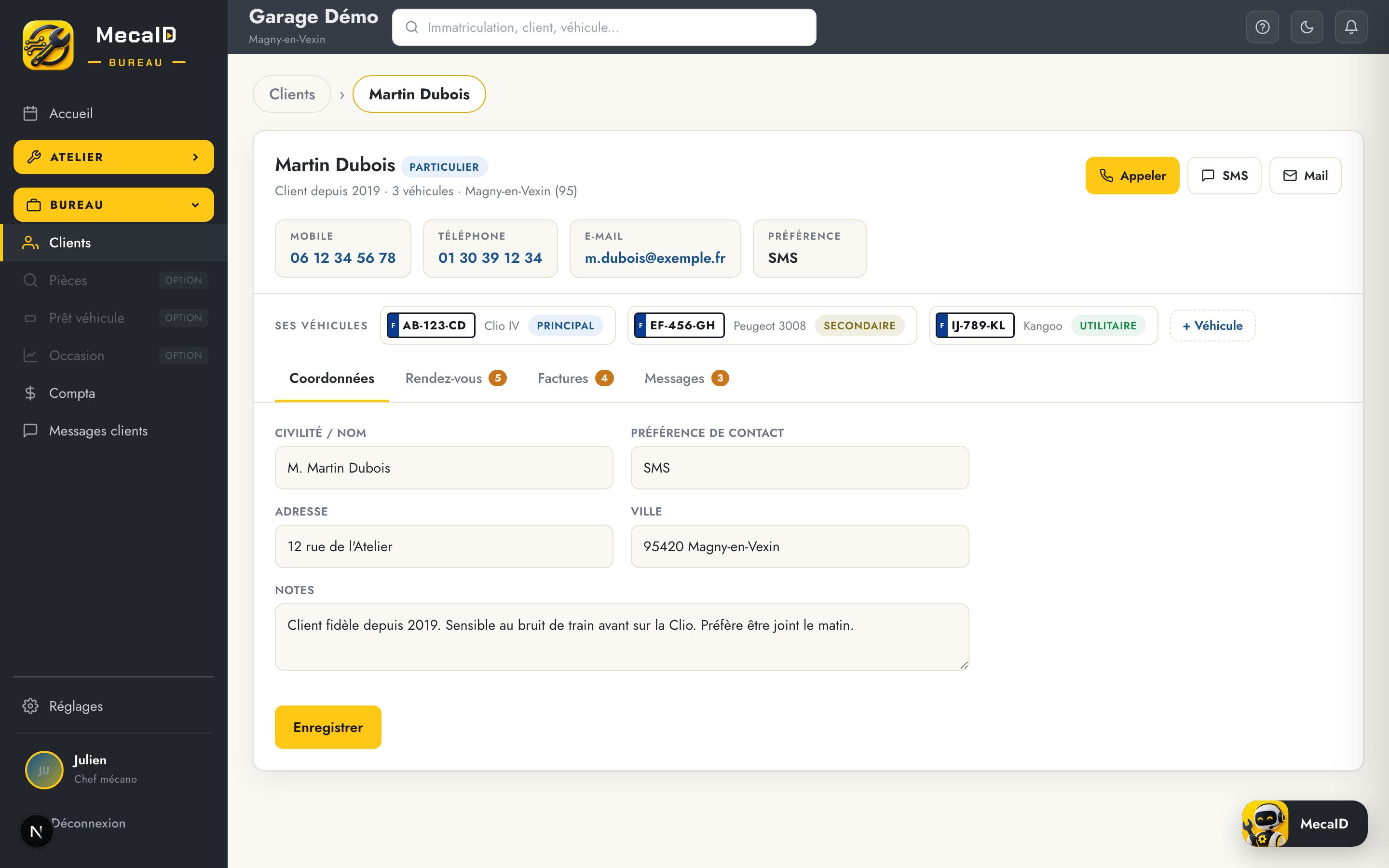Click the Prêt véhicule car icon
This screenshot has width=1389, height=868.
tap(30, 318)
